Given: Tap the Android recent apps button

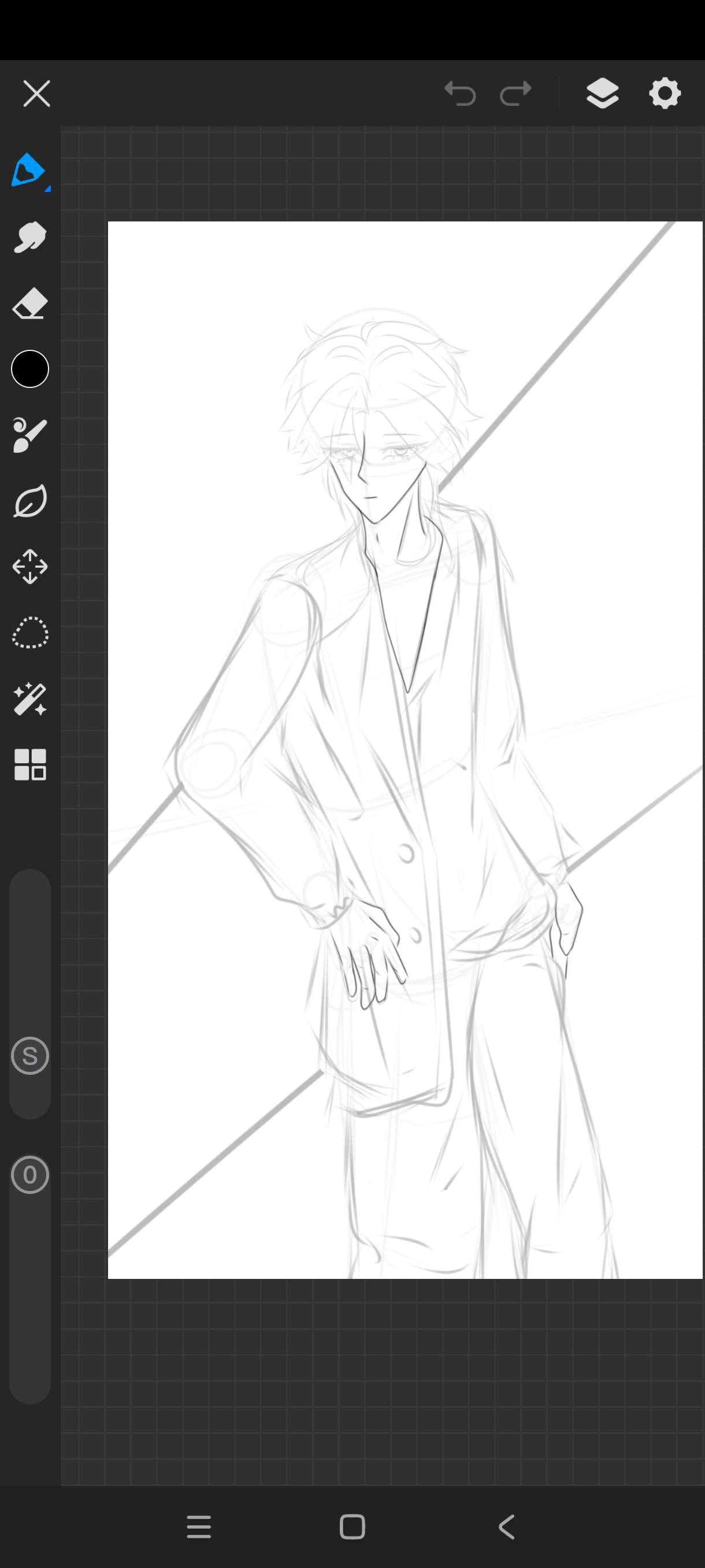Looking at the screenshot, I should [x=199, y=1527].
